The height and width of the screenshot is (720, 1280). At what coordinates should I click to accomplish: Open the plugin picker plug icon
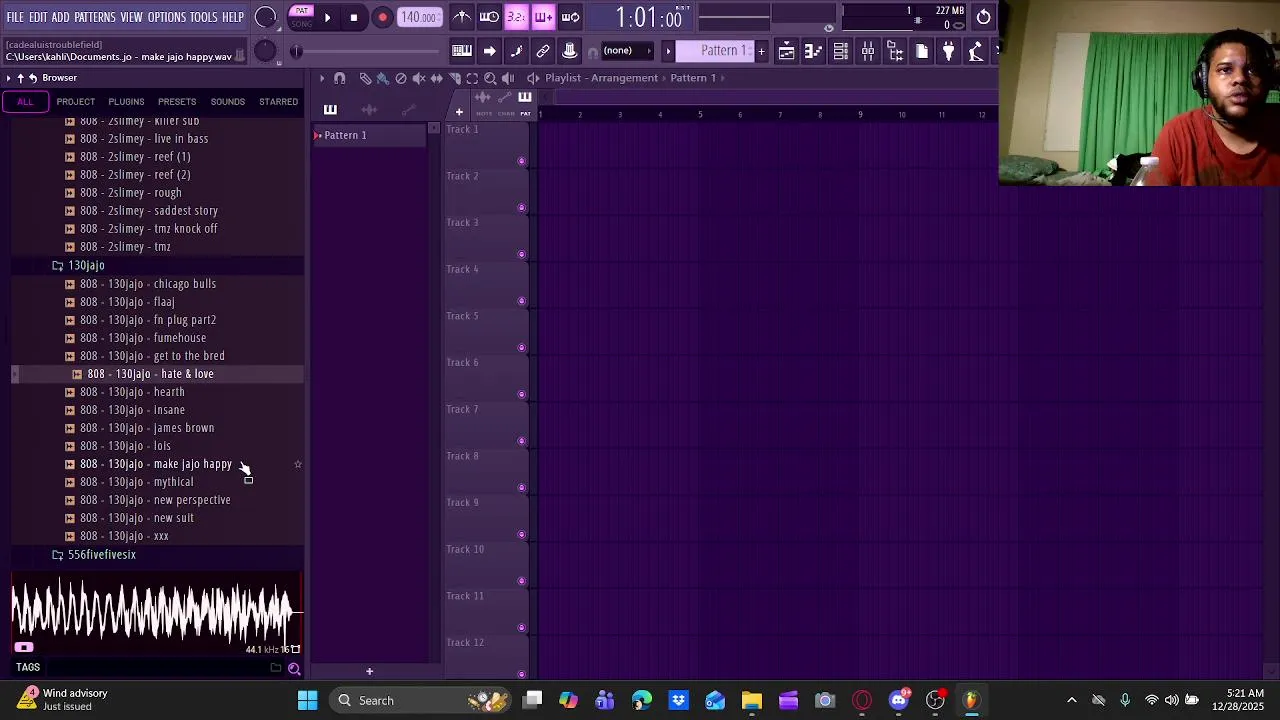tap(949, 51)
